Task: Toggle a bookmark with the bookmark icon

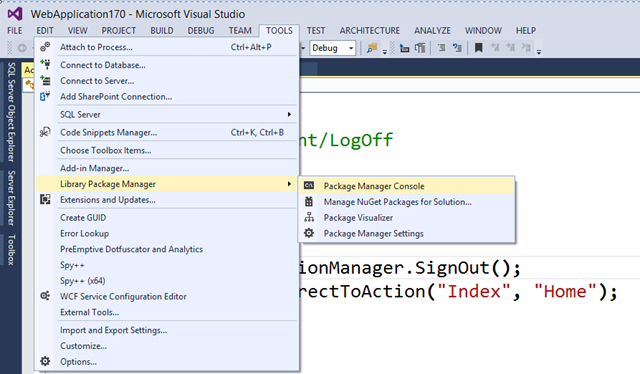Action: [x=478, y=48]
